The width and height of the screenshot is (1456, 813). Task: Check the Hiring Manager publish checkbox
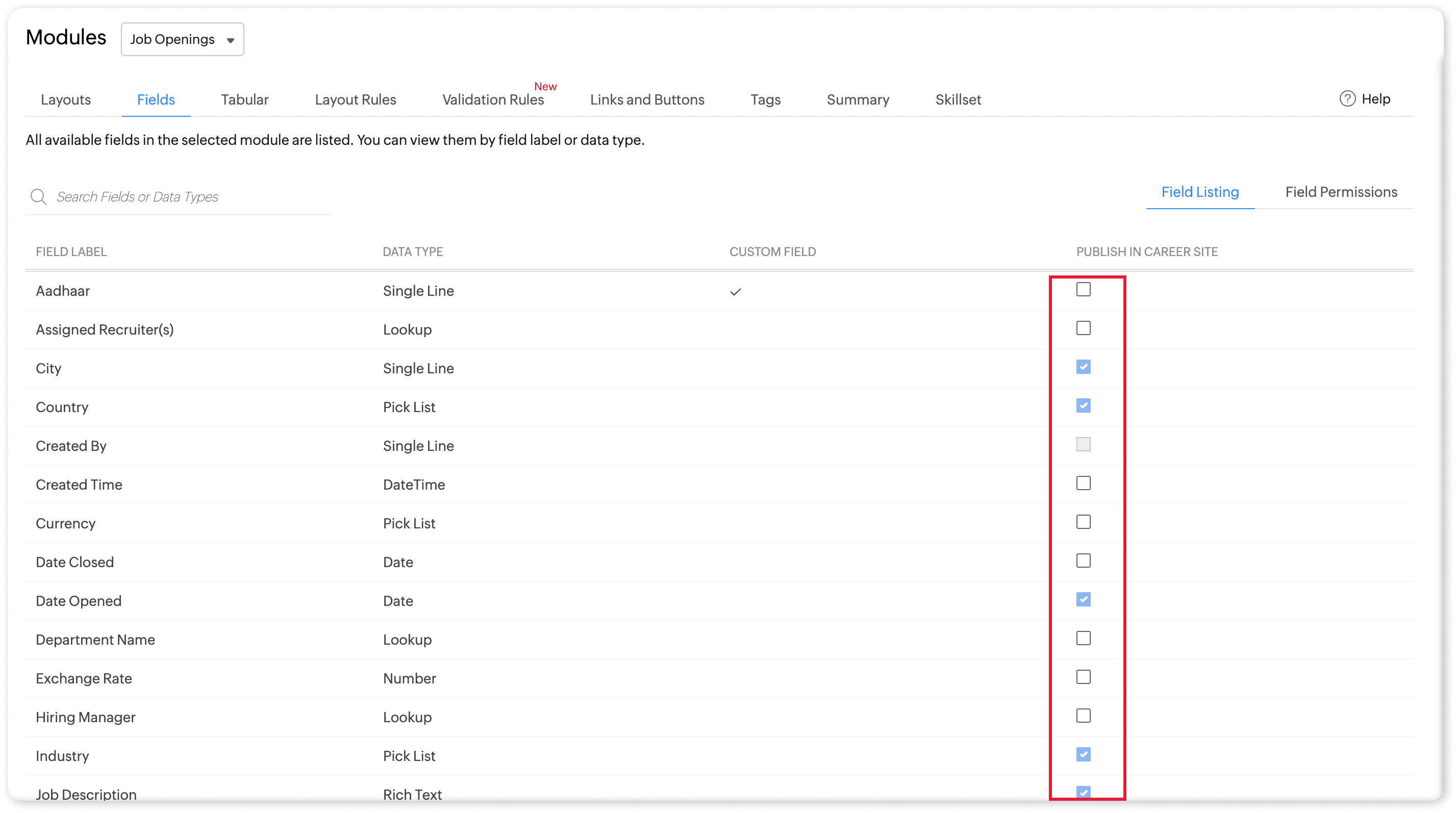coord(1083,716)
